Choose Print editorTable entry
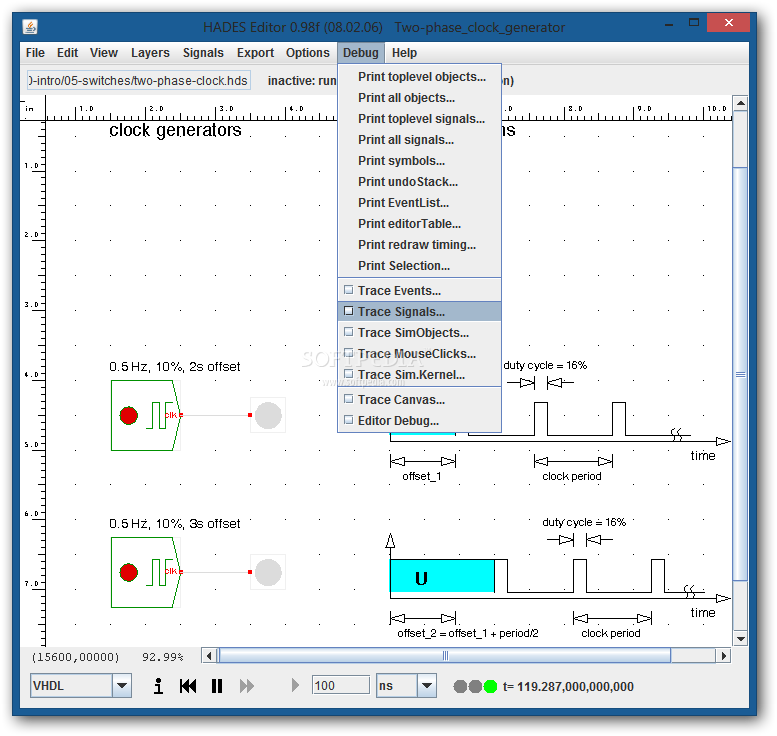Viewport: 777px width, 736px height. point(419,224)
